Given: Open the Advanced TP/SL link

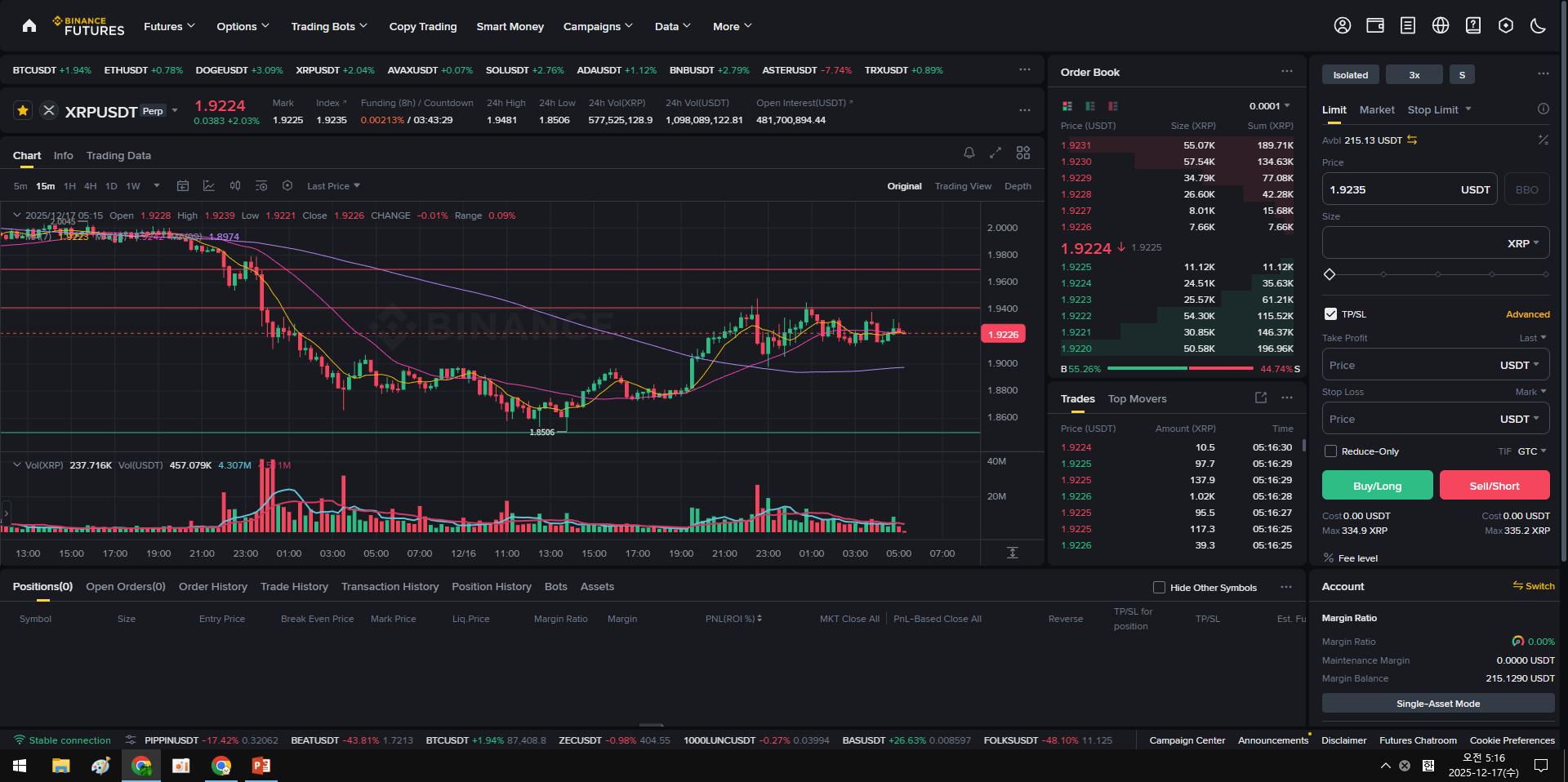Looking at the screenshot, I should (1528, 314).
